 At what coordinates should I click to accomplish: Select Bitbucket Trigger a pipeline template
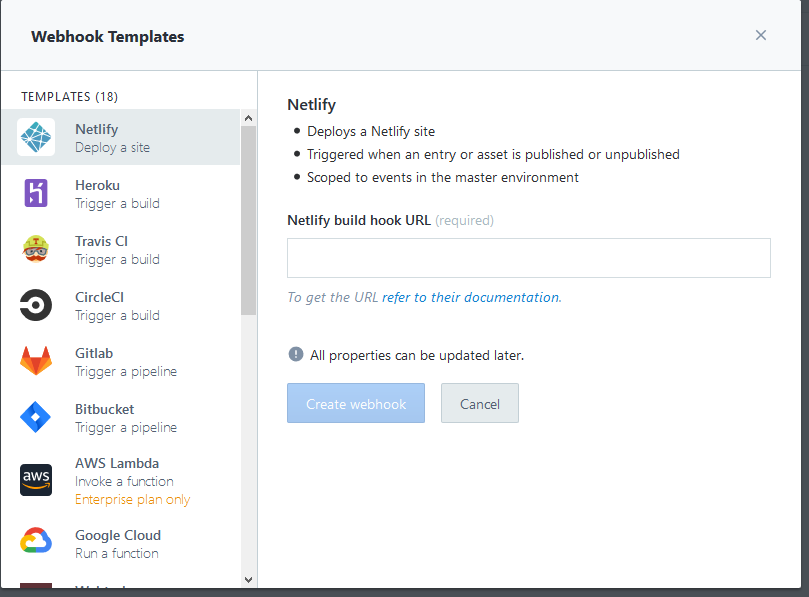[121, 417]
